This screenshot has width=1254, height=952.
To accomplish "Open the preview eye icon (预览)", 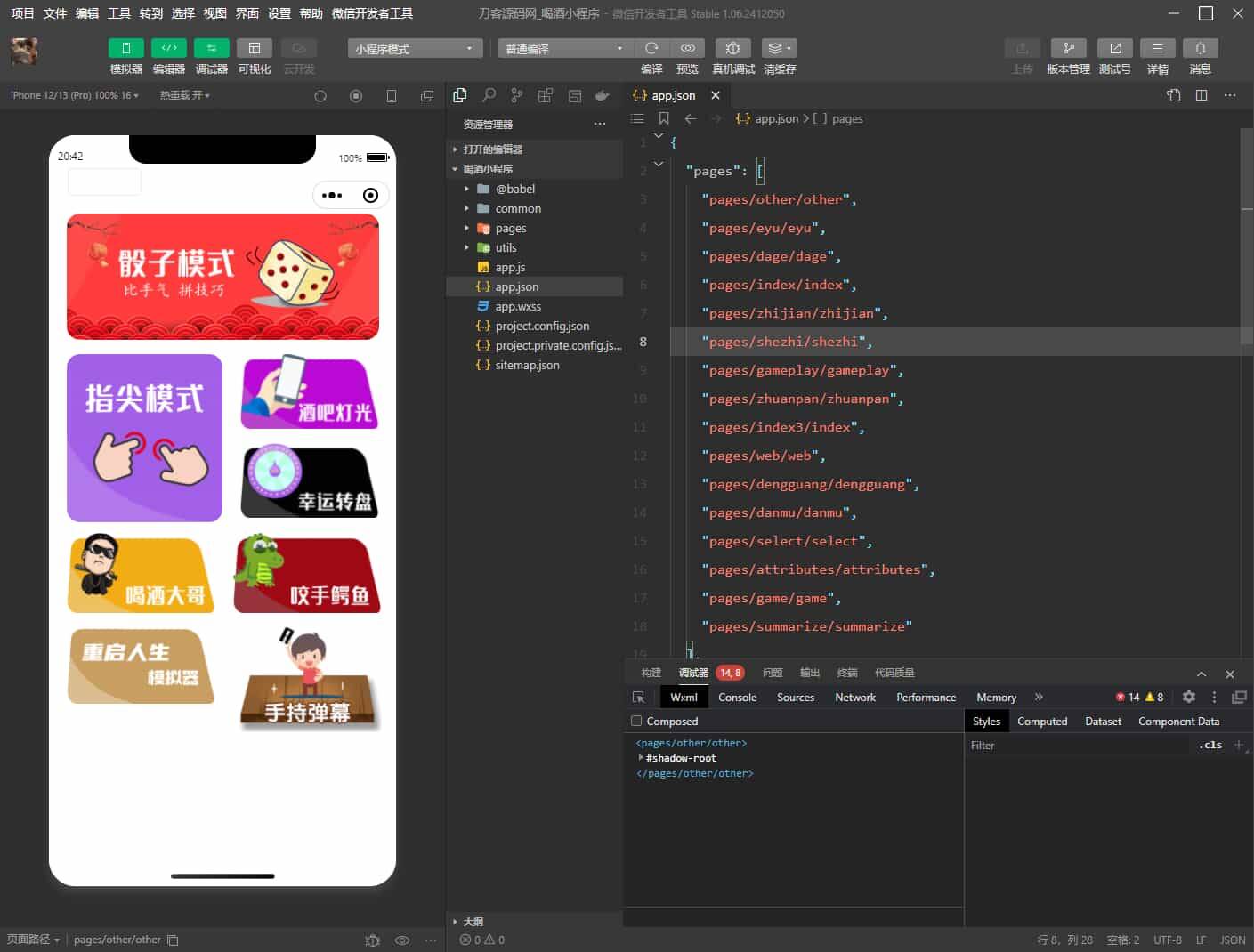I will click(687, 48).
